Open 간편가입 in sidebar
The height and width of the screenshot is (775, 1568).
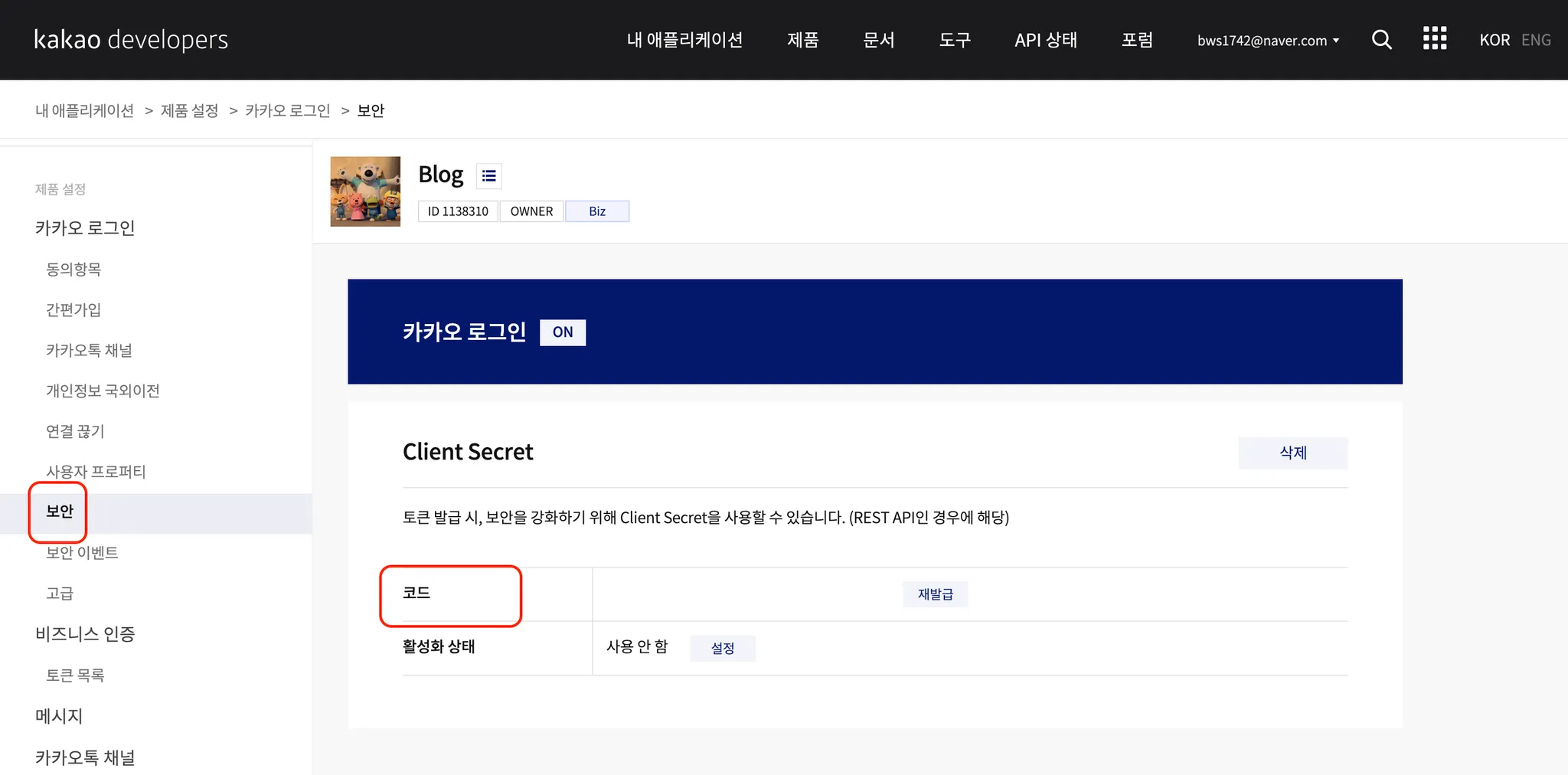pos(73,310)
